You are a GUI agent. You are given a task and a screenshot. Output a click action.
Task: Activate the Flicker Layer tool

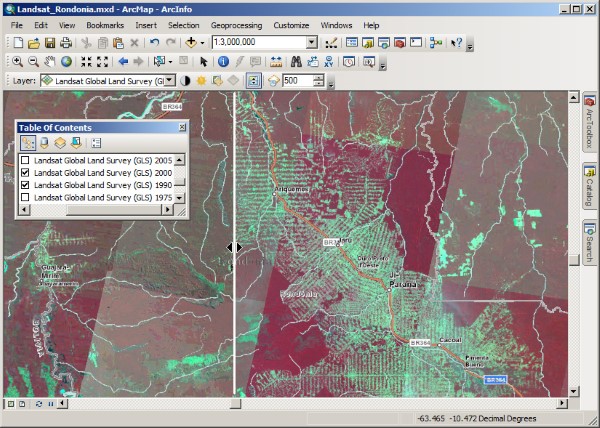click(x=274, y=81)
